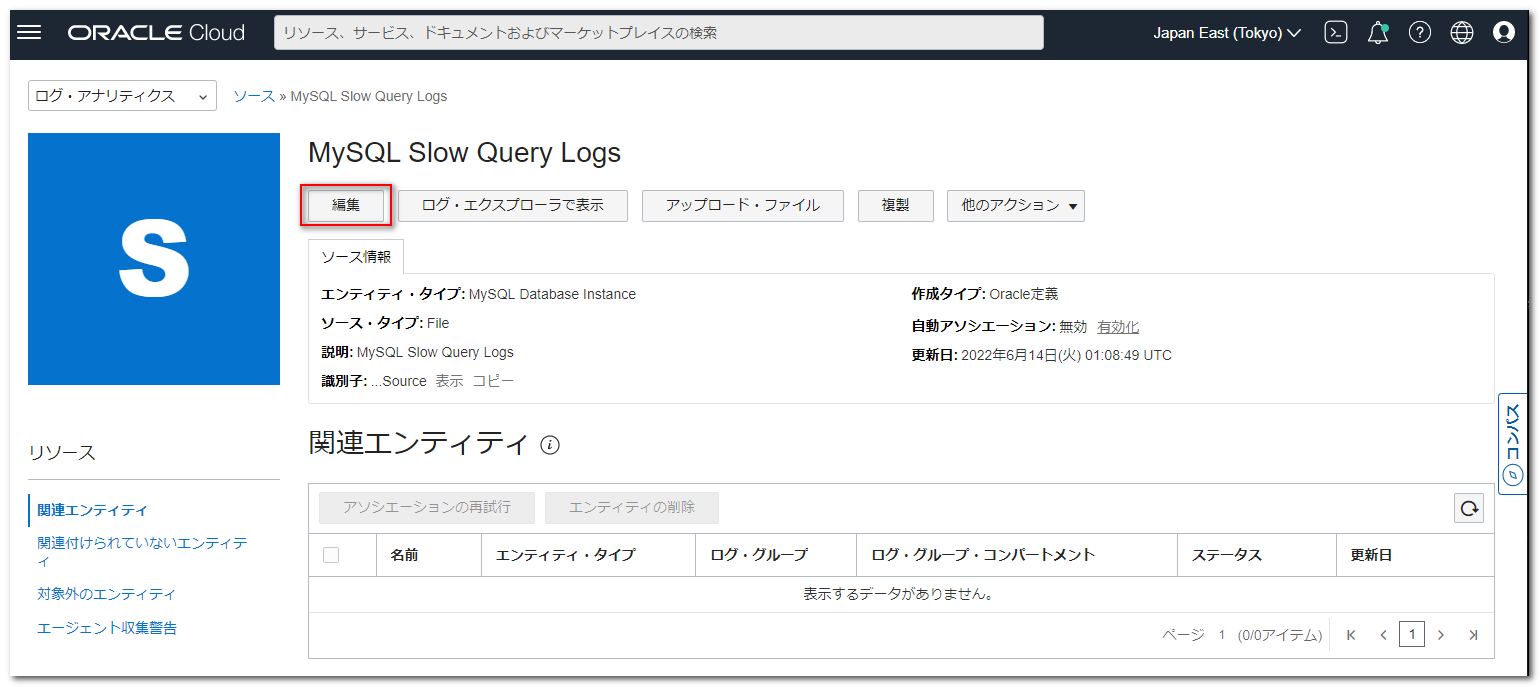Screen dimensions: 1540x687
Task: Open 関連付けられていないエンティティ in resources
Action: (142, 552)
